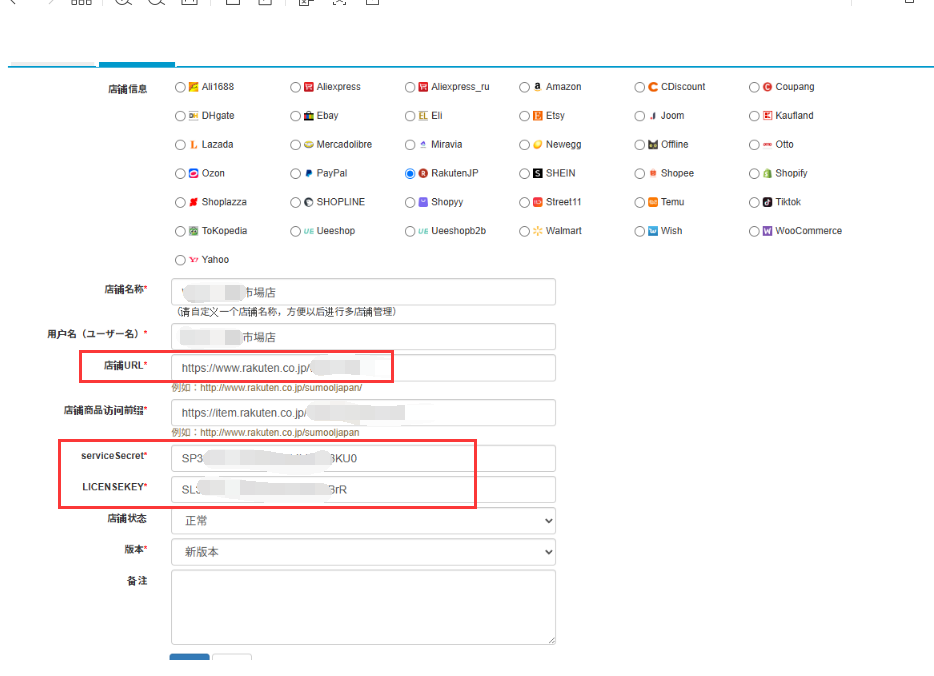Image resolution: width=934 pixels, height=676 pixels.
Task: Click the WooCommerce purple 'W' icon
Action: click(767, 231)
